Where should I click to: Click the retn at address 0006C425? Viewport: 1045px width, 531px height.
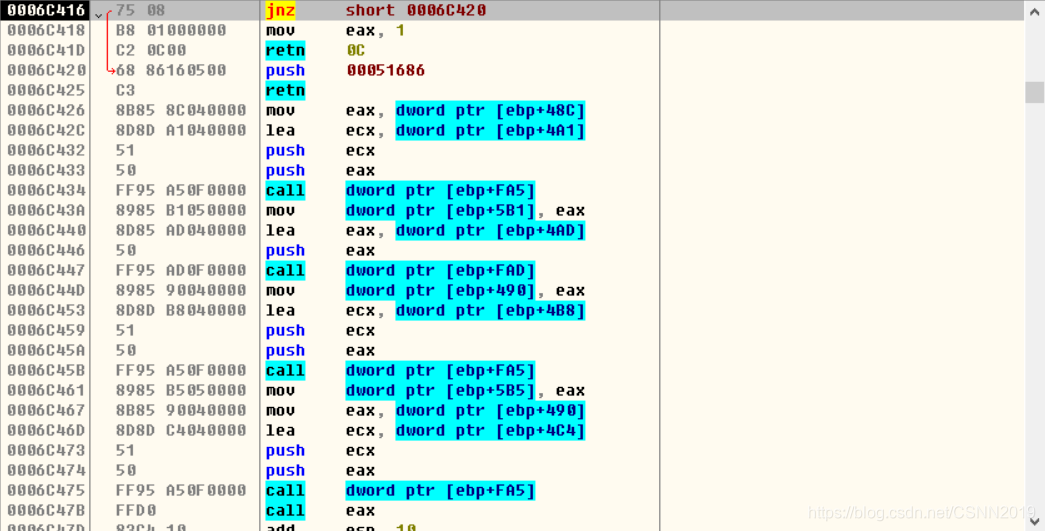point(285,91)
